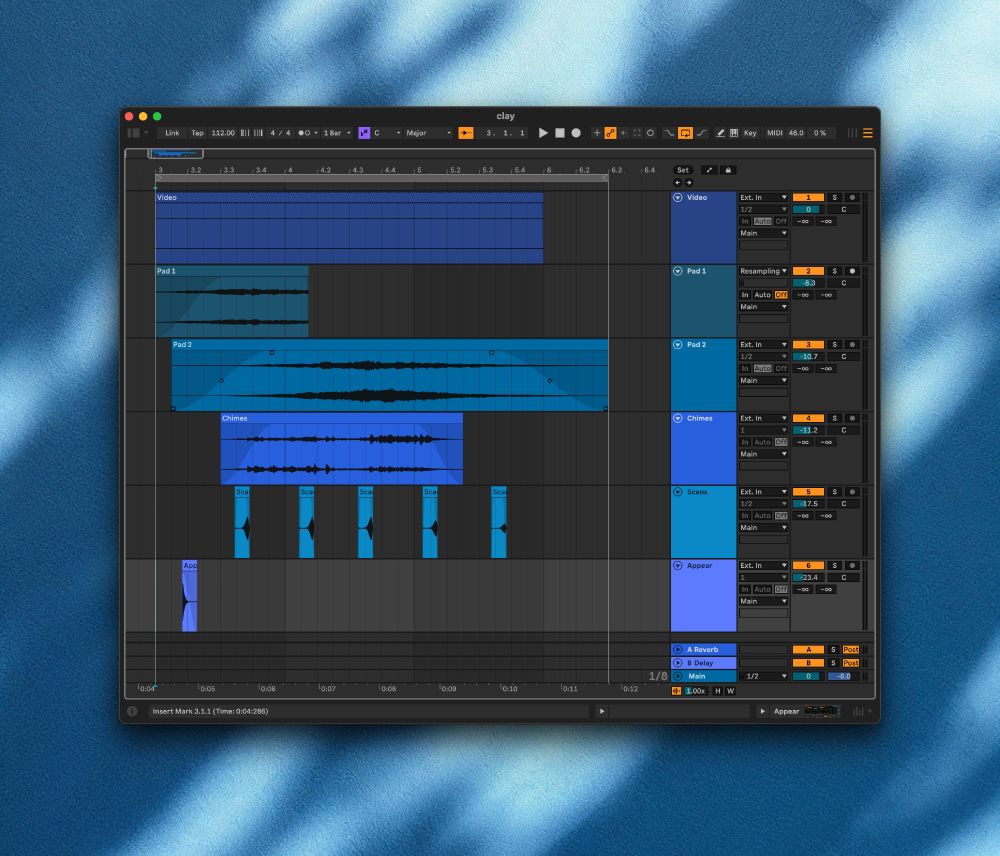Go to next locator arrow
The width and height of the screenshot is (1000, 856).
(x=689, y=182)
